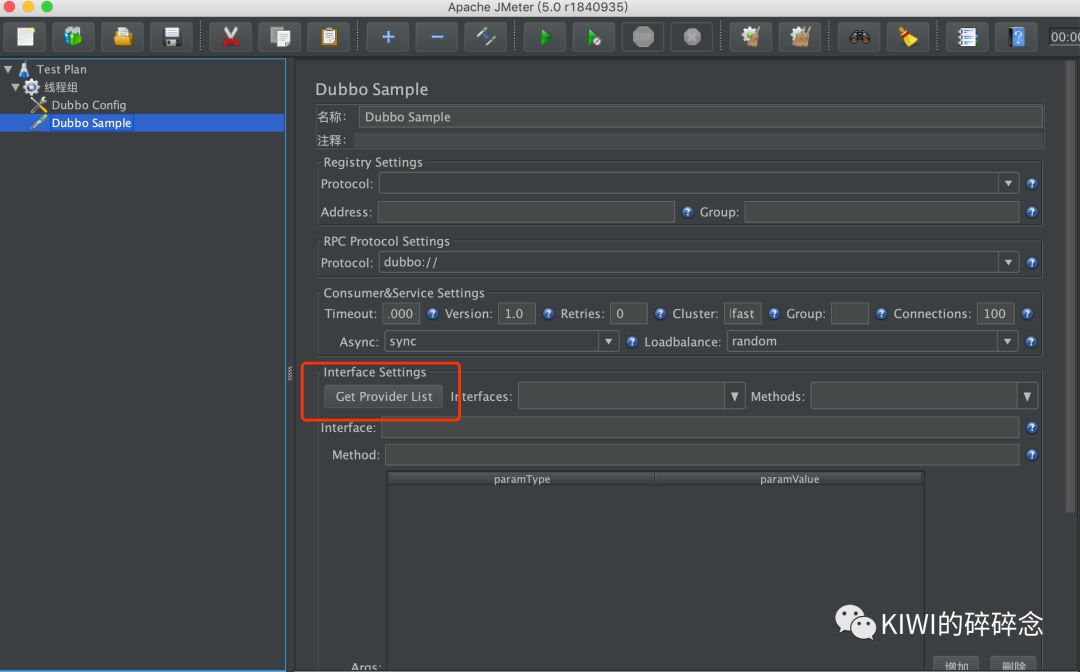The width and height of the screenshot is (1080, 672).
Task: Click the Reset search brush icon
Action: pyautogui.click(x=908, y=36)
